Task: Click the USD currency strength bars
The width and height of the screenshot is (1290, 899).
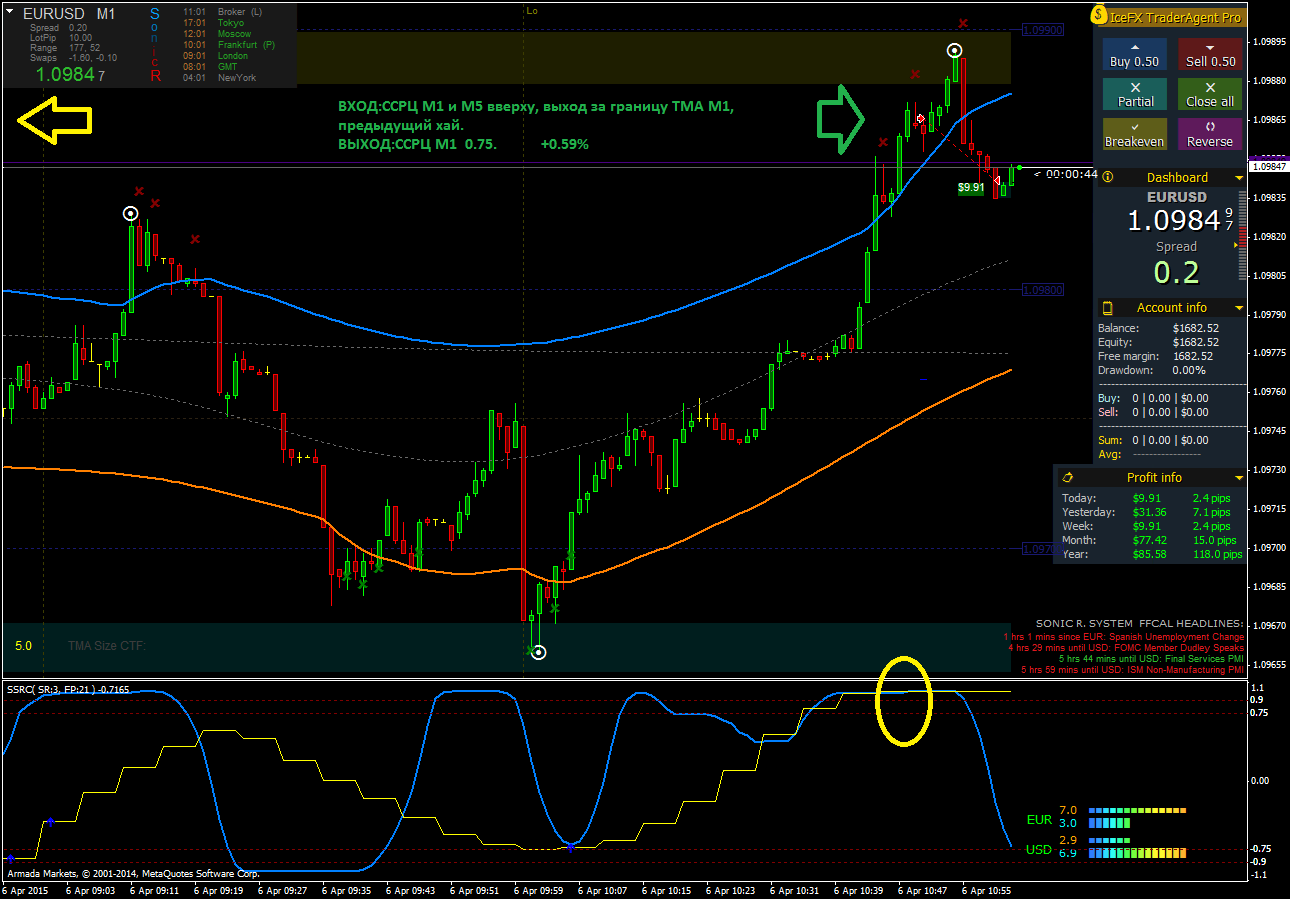Action: point(1136,846)
